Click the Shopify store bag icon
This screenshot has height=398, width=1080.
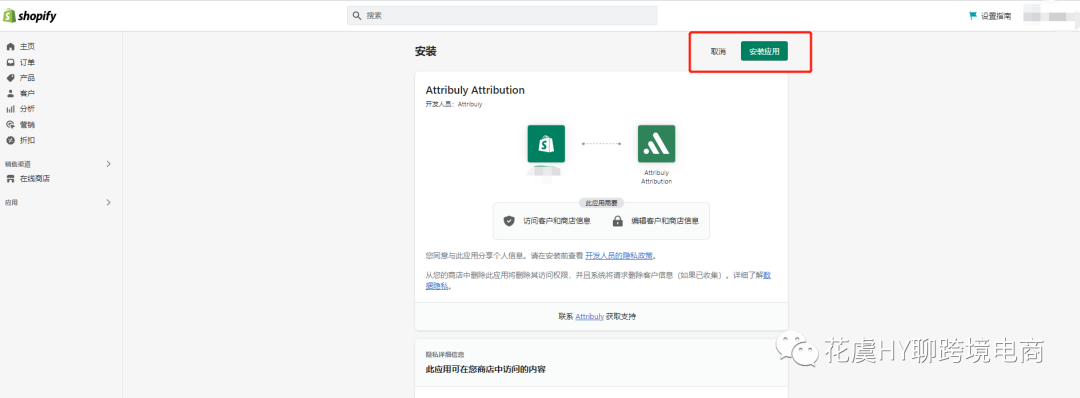tap(546, 144)
